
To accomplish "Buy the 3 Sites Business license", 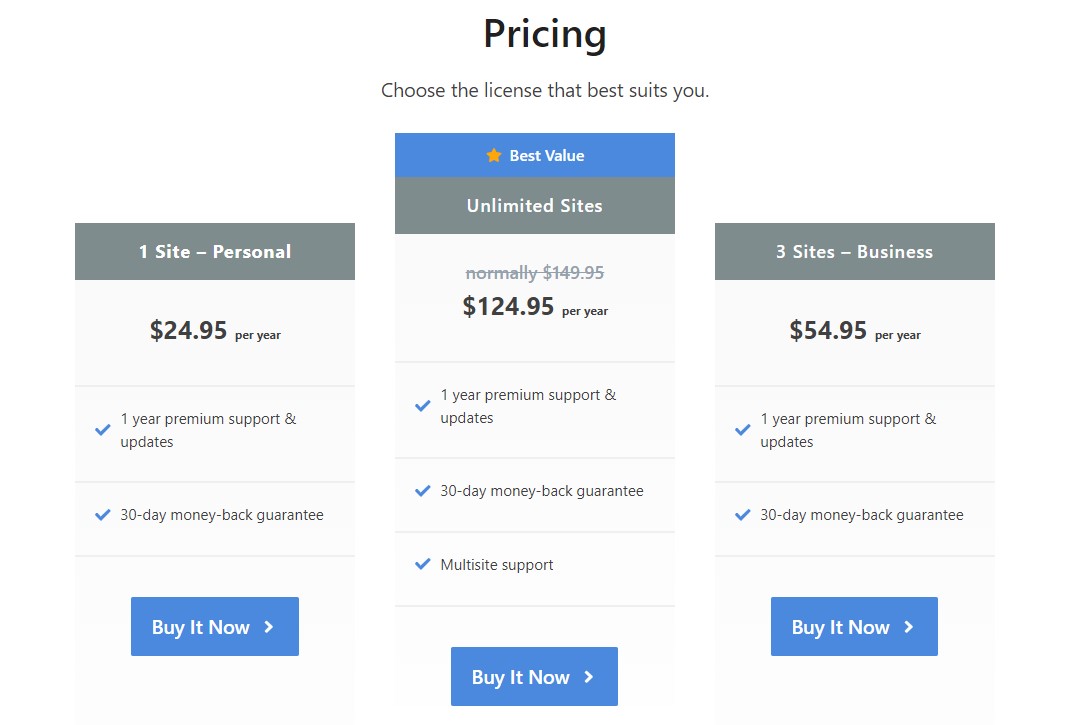I will point(854,626).
